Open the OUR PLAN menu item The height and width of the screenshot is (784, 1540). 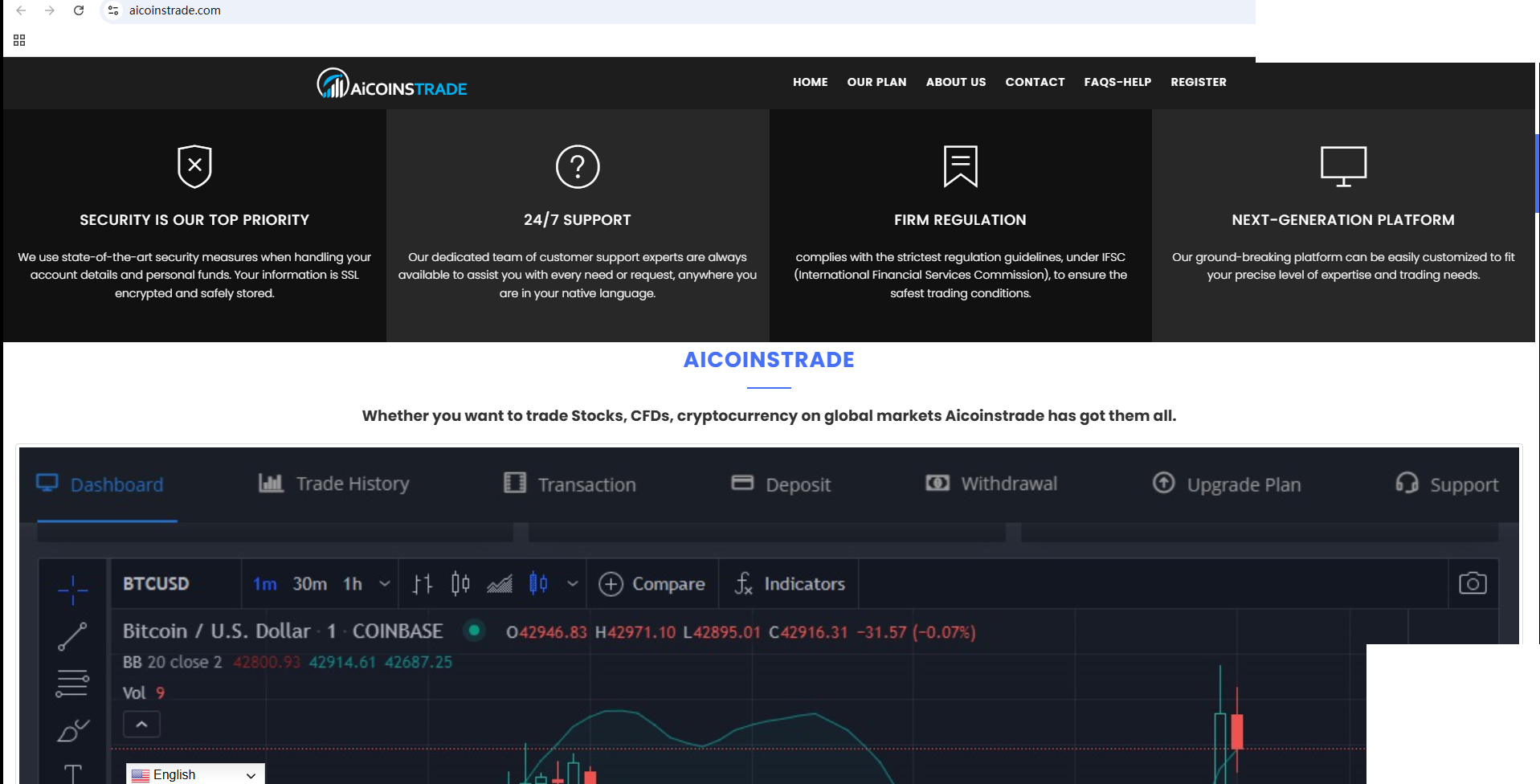[876, 82]
